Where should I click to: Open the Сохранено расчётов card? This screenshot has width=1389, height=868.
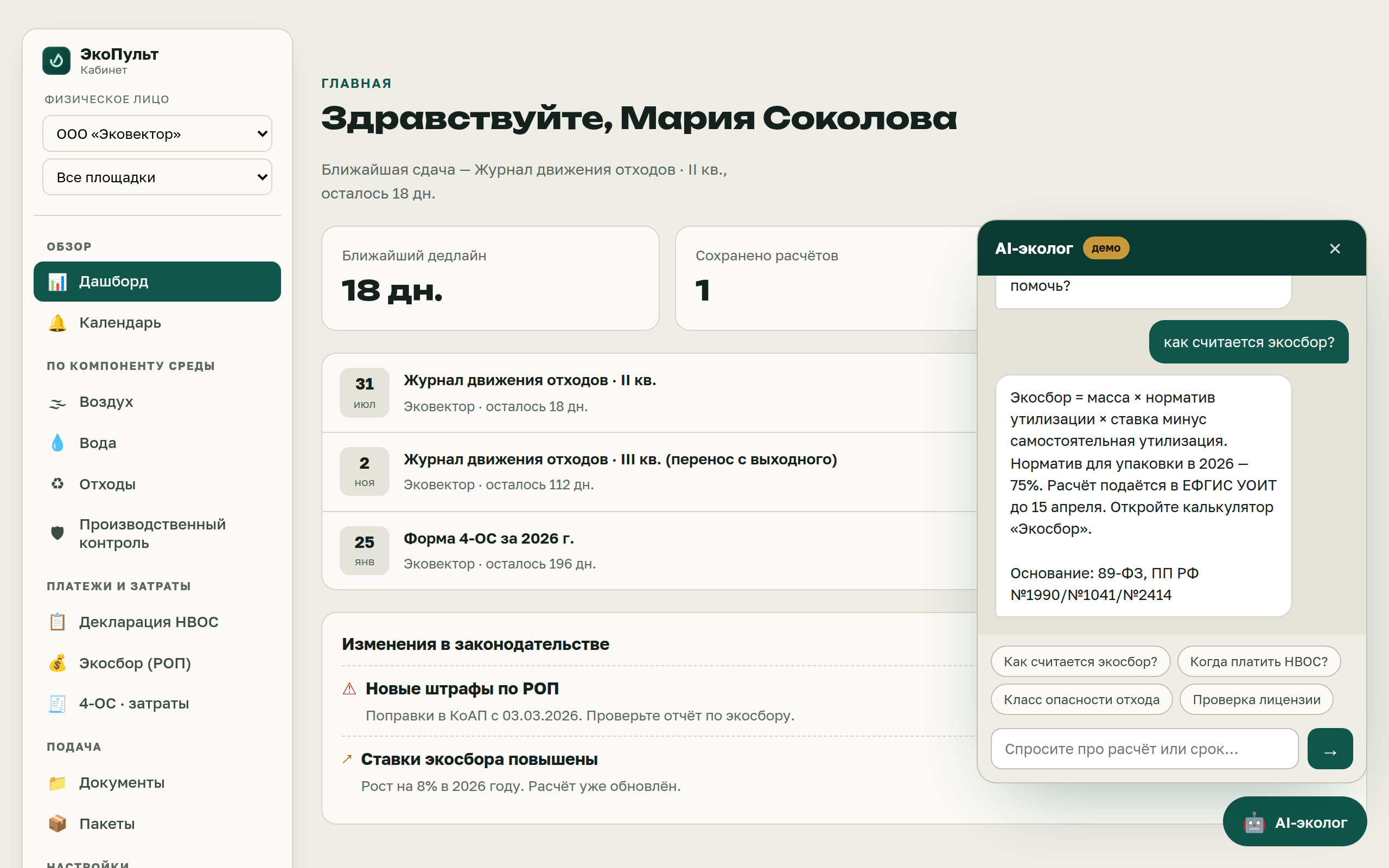click(x=826, y=278)
